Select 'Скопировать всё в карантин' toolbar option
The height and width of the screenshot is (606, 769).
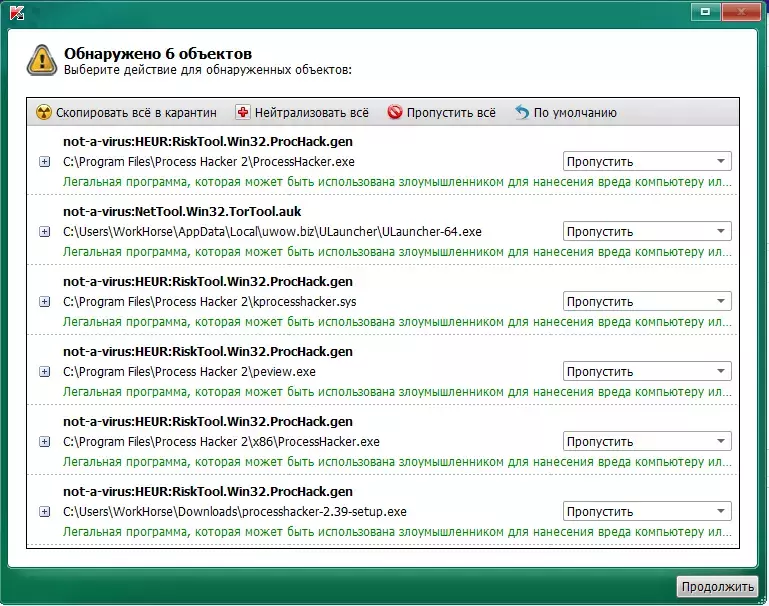tap(127, 112)
